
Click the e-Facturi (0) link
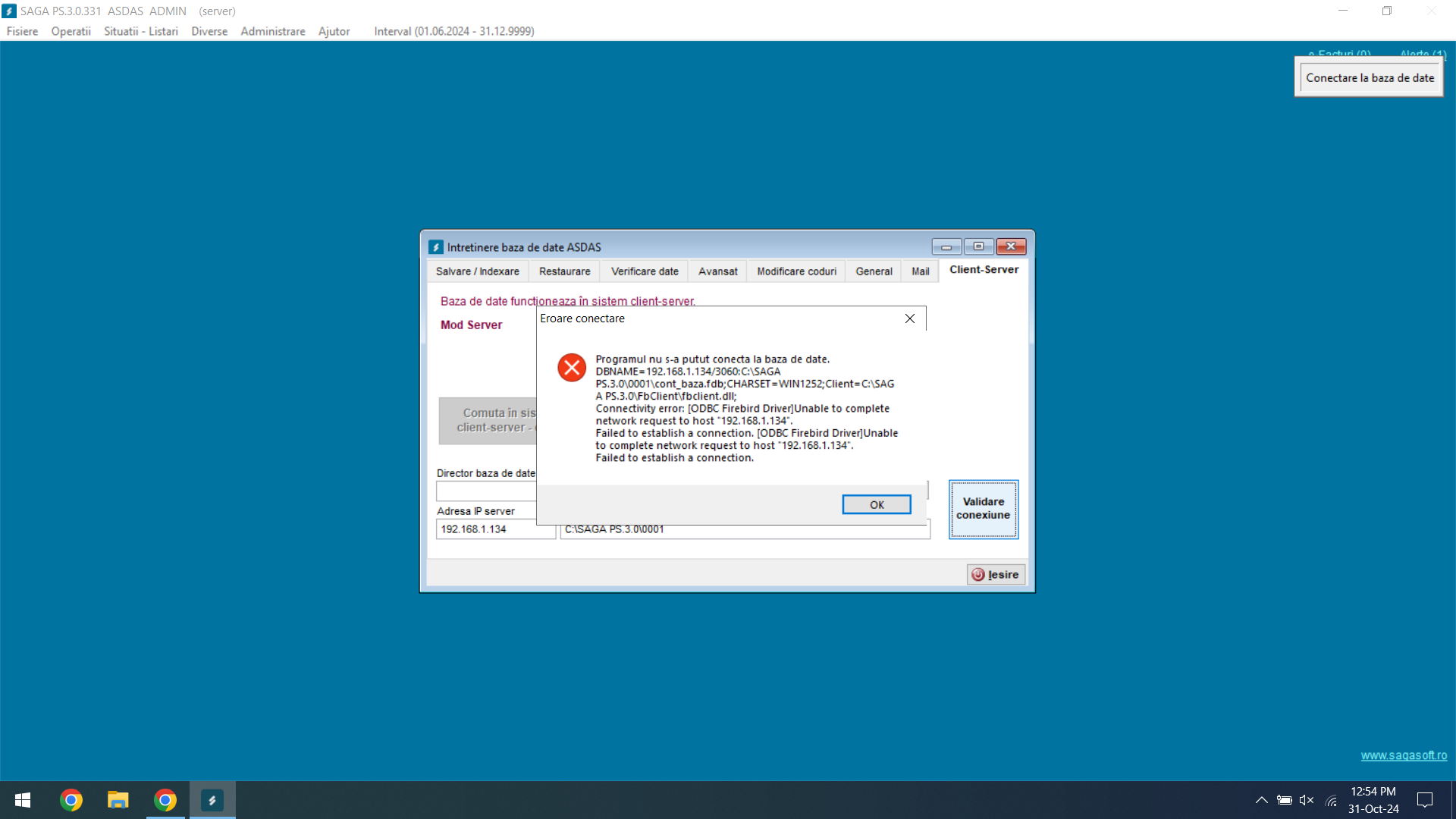tap(1339, 54)
